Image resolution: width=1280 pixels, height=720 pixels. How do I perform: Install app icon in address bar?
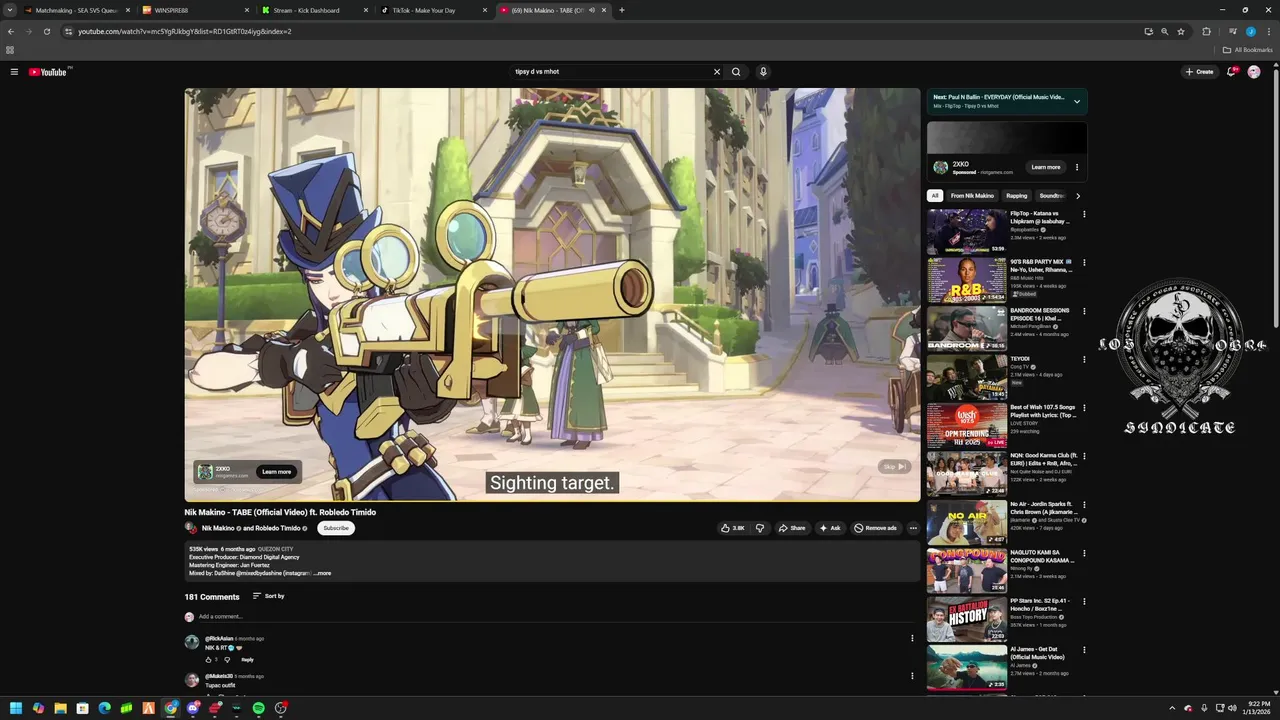point(1148,31)
